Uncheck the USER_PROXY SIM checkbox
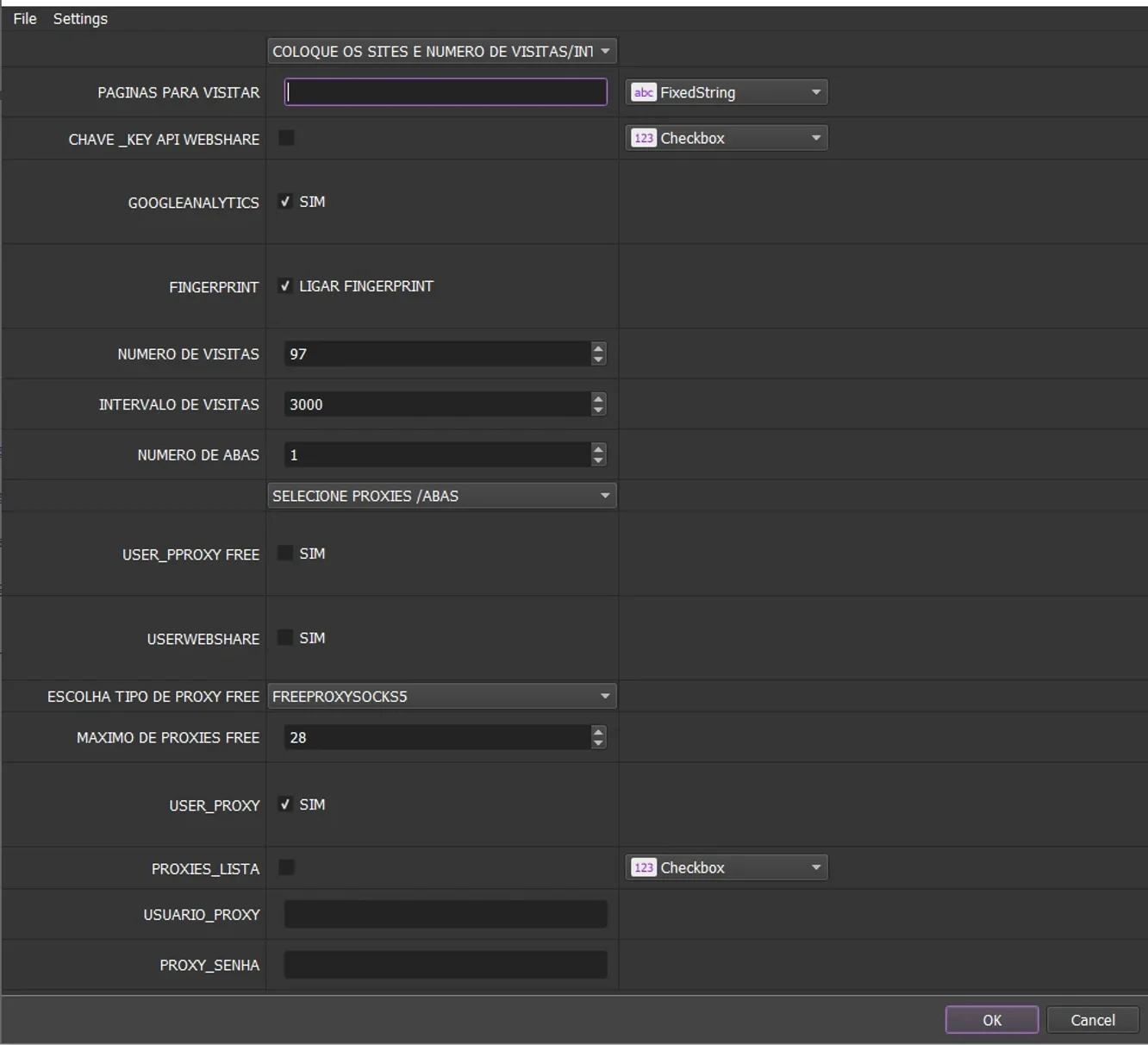 285,804
